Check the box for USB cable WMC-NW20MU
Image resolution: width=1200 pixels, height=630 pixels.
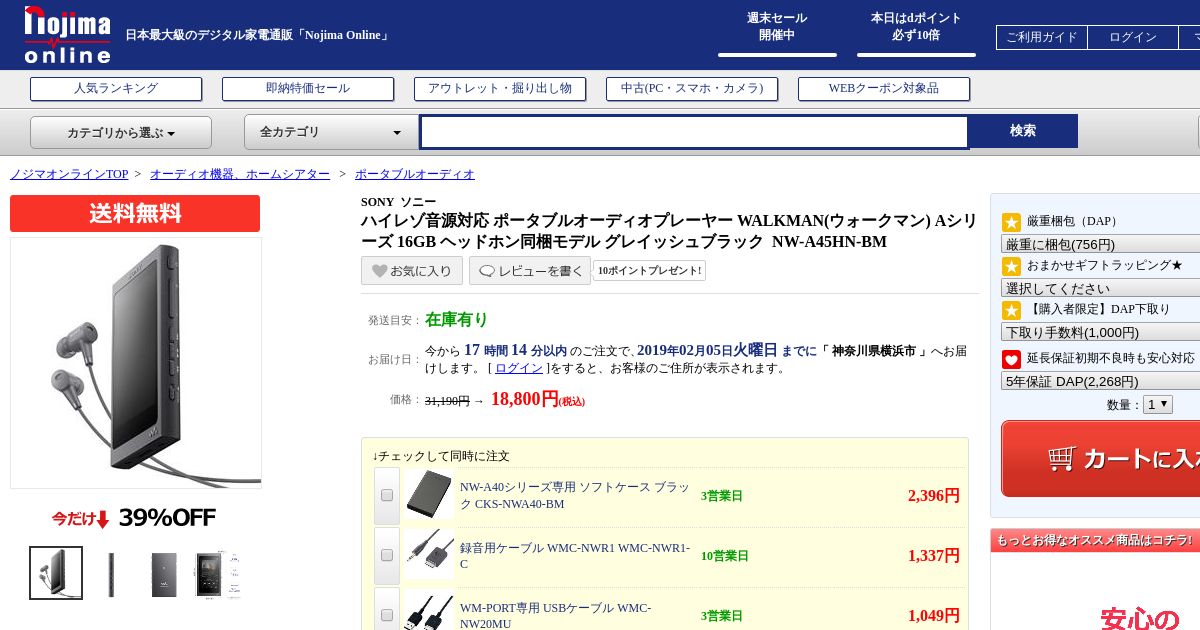pos(387,615)
